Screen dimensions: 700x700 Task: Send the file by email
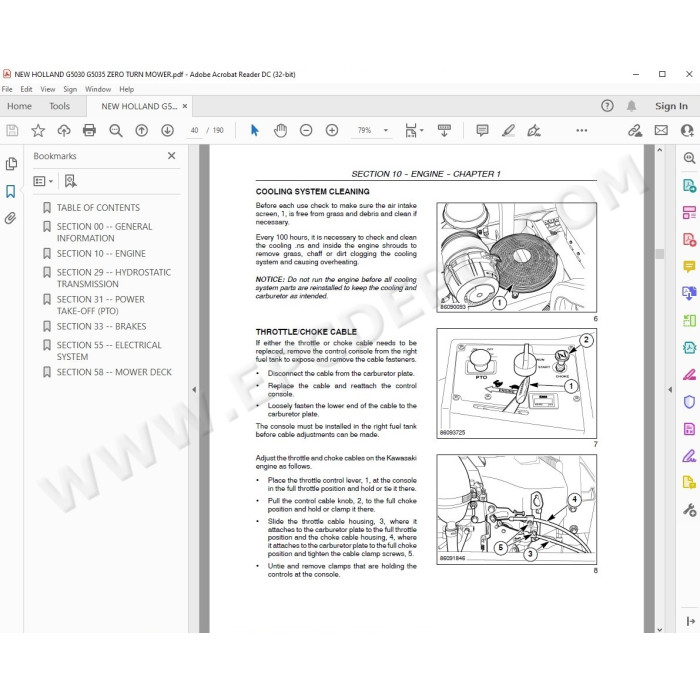(x=661, y=130)
